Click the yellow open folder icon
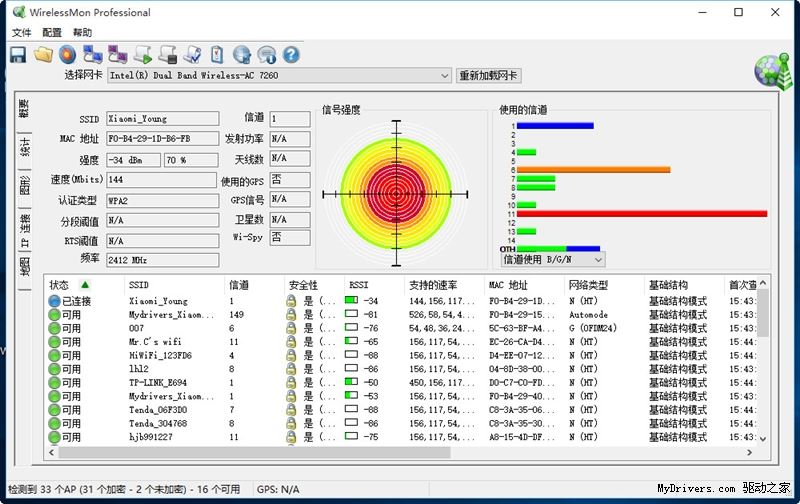Image resolution: width=800 pixels, height=504 pixels. 43,55
